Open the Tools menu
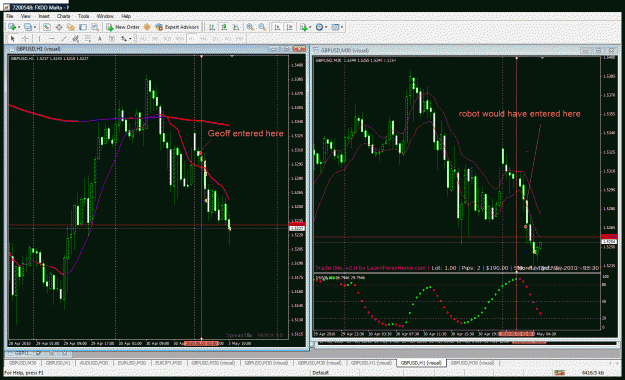This screenshot has height=380, width=625. [x=83, y=16]
